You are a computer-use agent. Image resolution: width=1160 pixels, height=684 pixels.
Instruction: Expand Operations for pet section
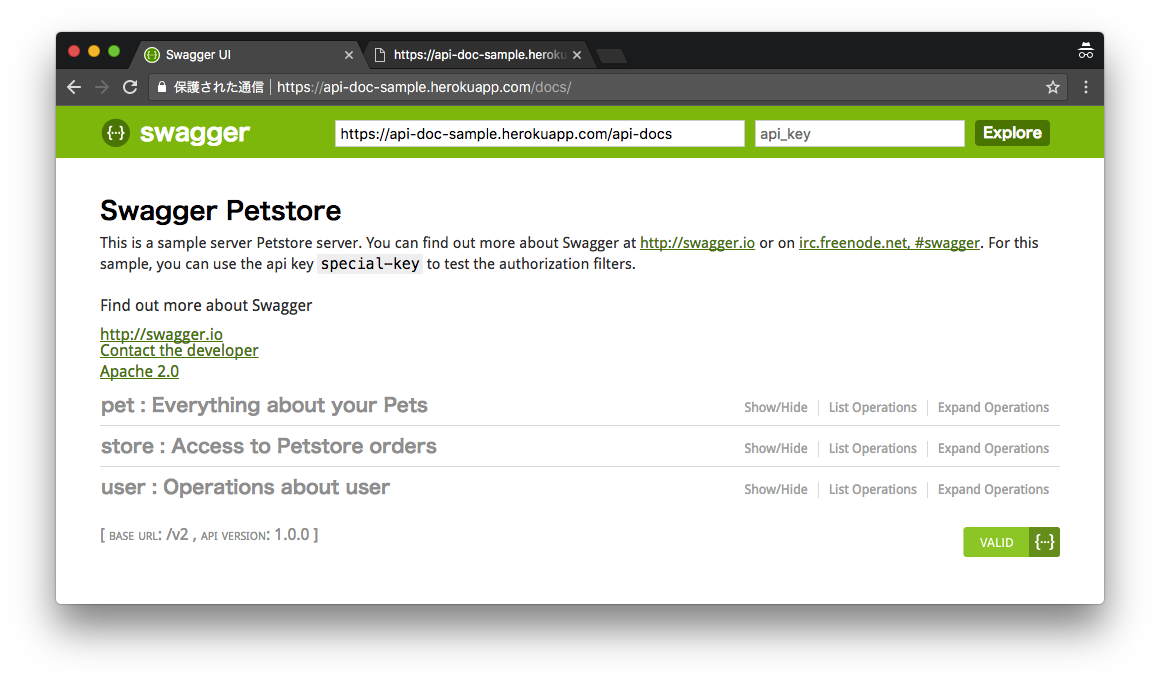[x=993, y=407]
